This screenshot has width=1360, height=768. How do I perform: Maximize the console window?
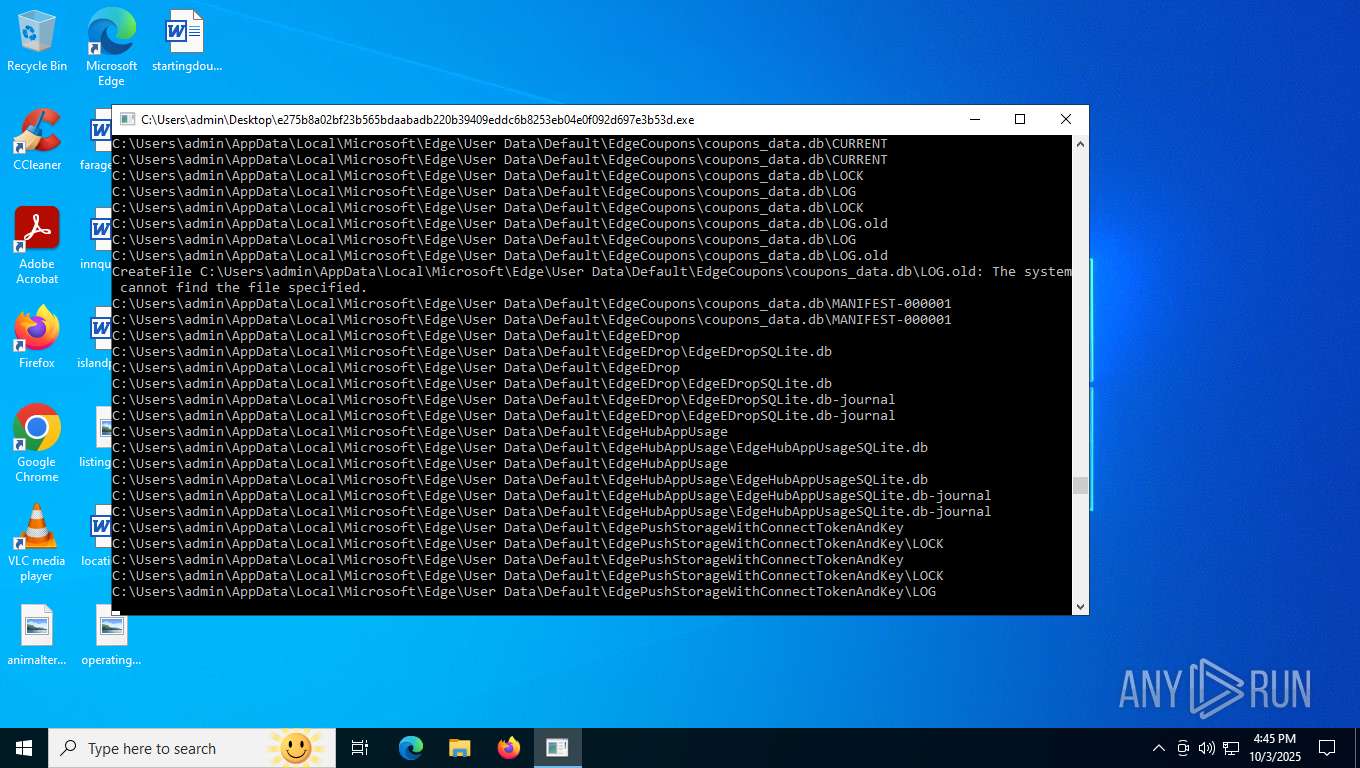click(1020, 119)
